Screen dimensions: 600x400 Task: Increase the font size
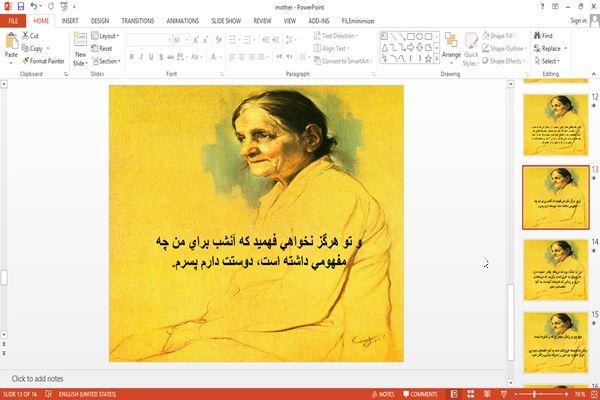pyautogui.click(x=196, y=40)
